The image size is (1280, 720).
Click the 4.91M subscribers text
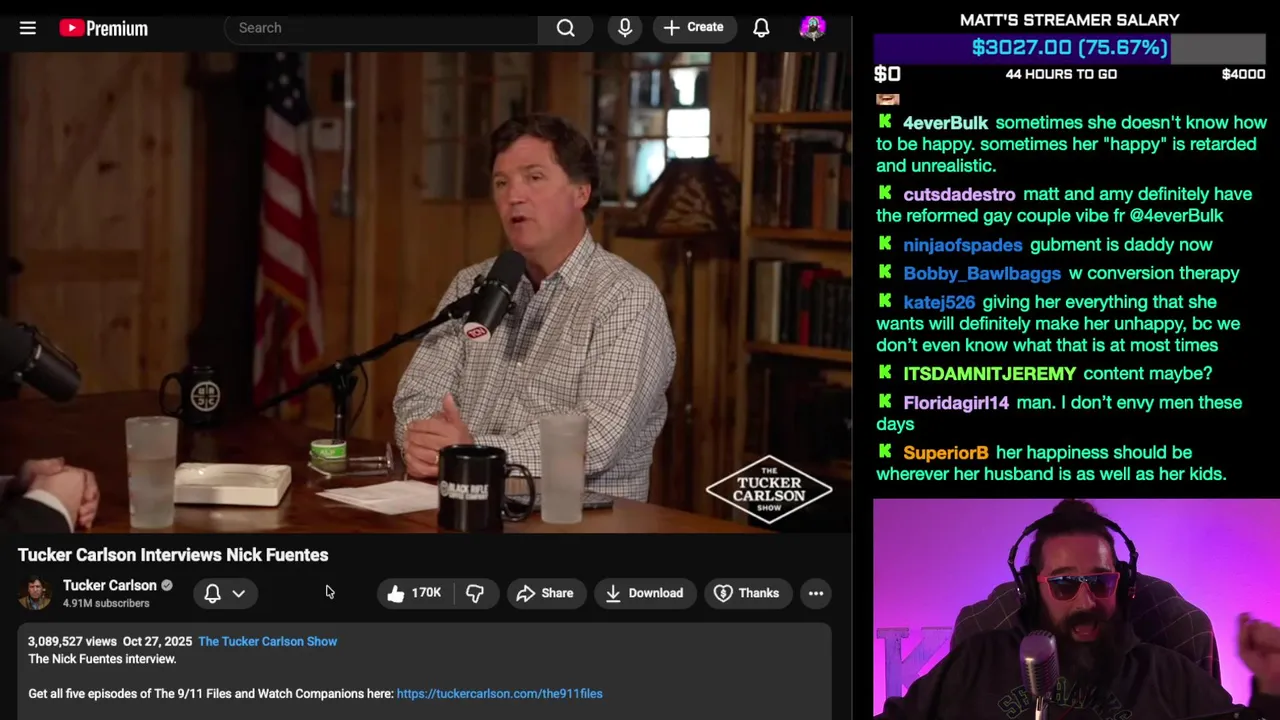click(x=106, y=604)
